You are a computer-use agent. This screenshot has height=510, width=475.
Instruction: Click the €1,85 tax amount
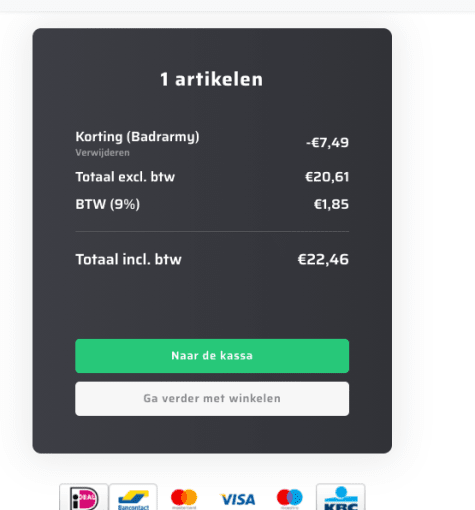click(331, 204)
